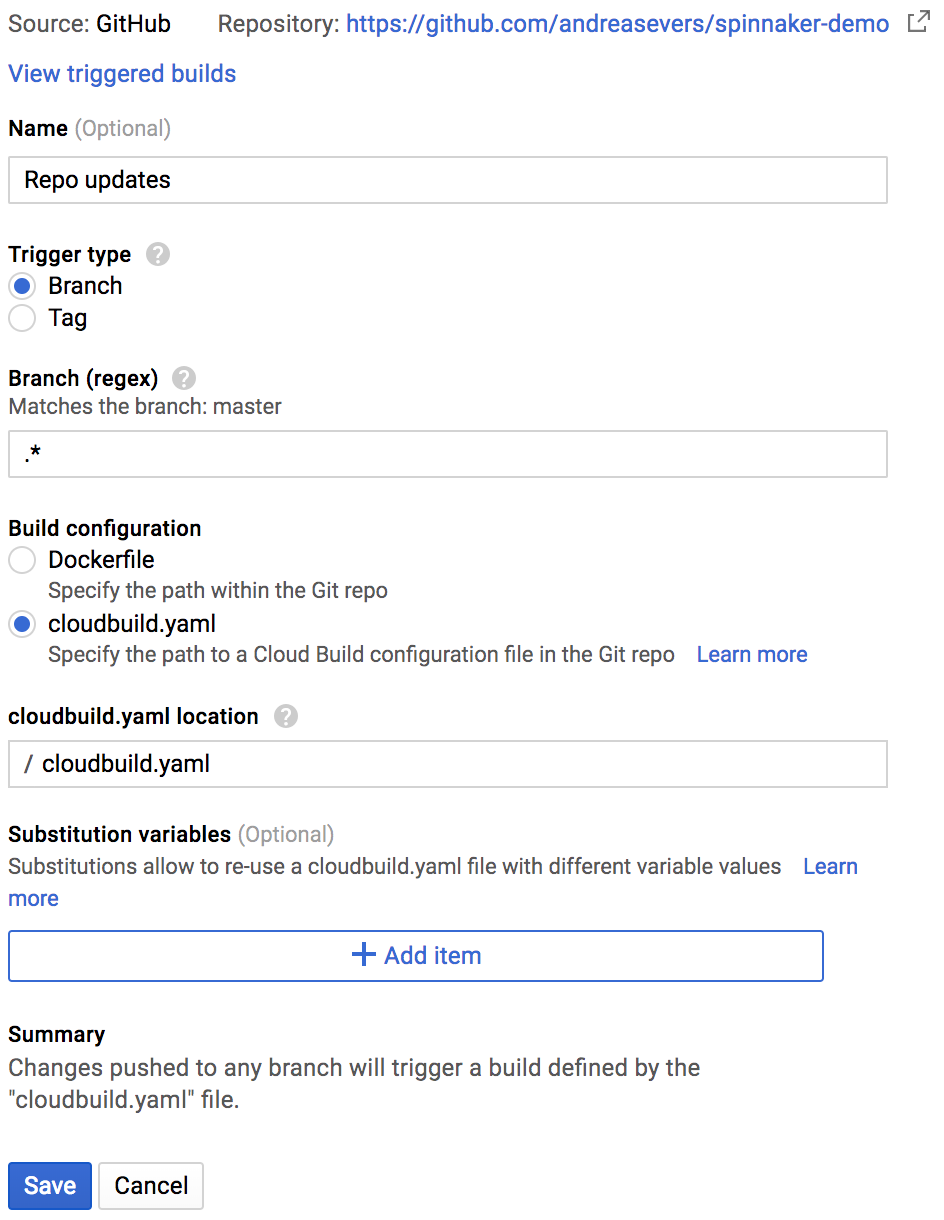
Task: Open repository in new window icon
Action: point(918,23)
